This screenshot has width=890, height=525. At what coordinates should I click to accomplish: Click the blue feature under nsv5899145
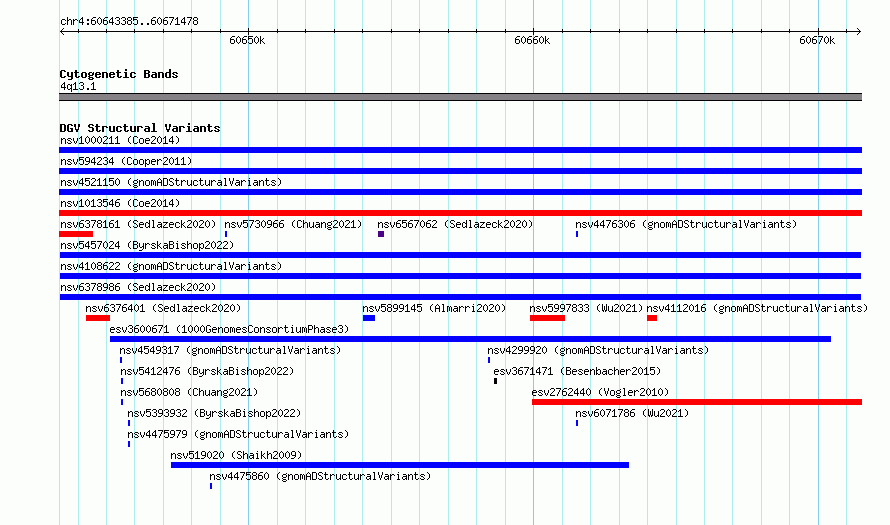[x=369, y=318]
